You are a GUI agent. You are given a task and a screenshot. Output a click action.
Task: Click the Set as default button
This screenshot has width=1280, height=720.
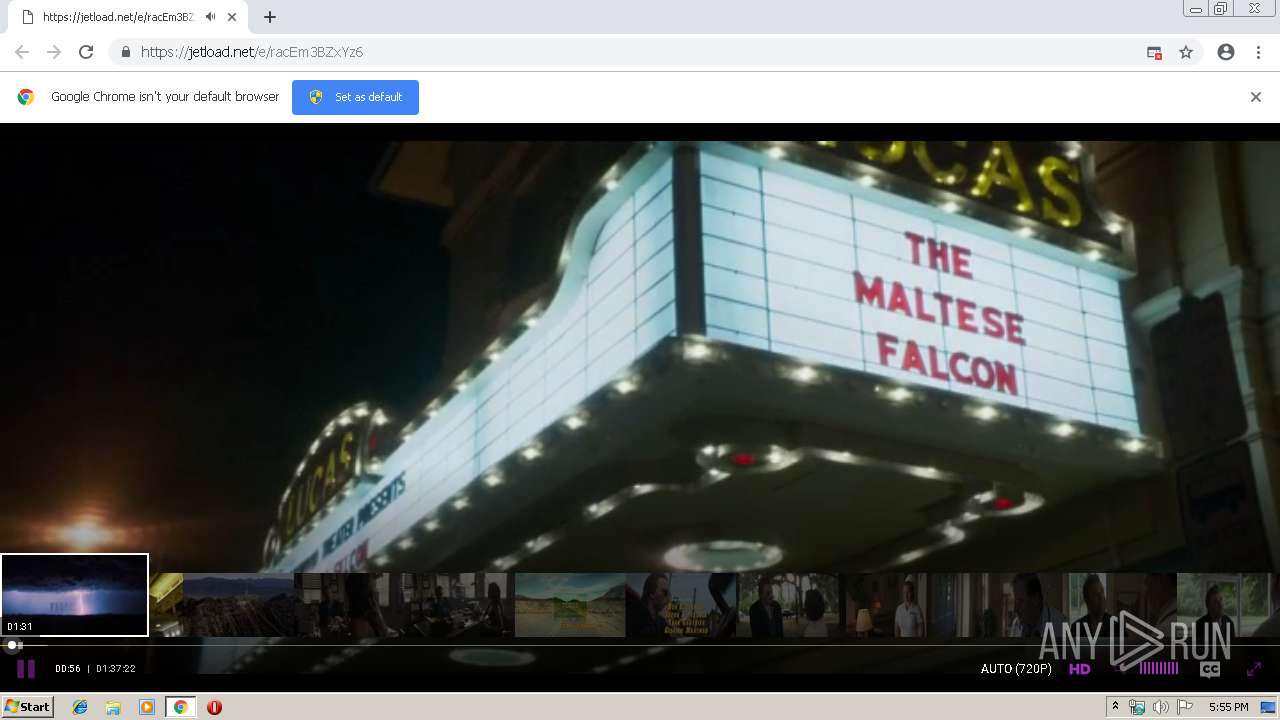pyautogui.click(x=355, y=97)
